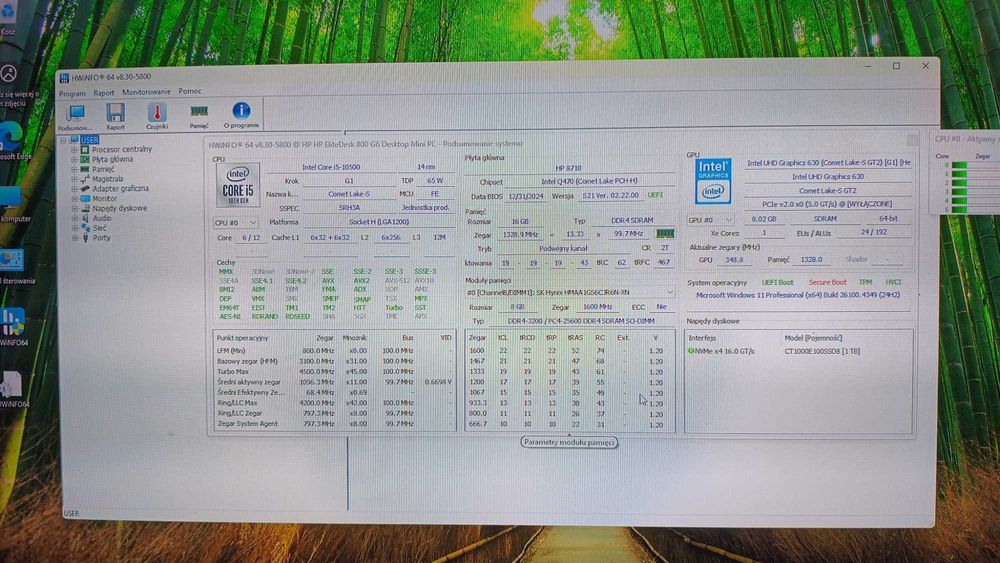Expand the Pamięć tree node
This screenshot has height=563, width=1000.
pos(74,170)
